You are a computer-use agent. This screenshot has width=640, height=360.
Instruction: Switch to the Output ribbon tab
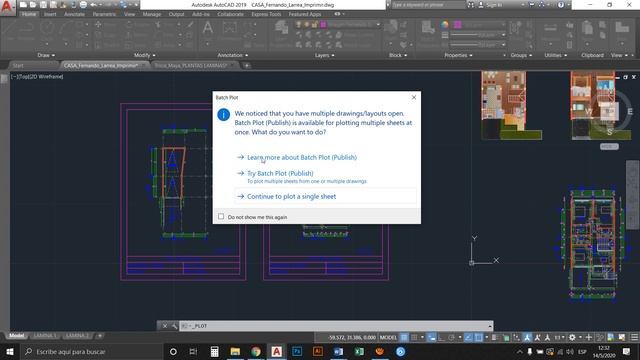pos(176,14)
